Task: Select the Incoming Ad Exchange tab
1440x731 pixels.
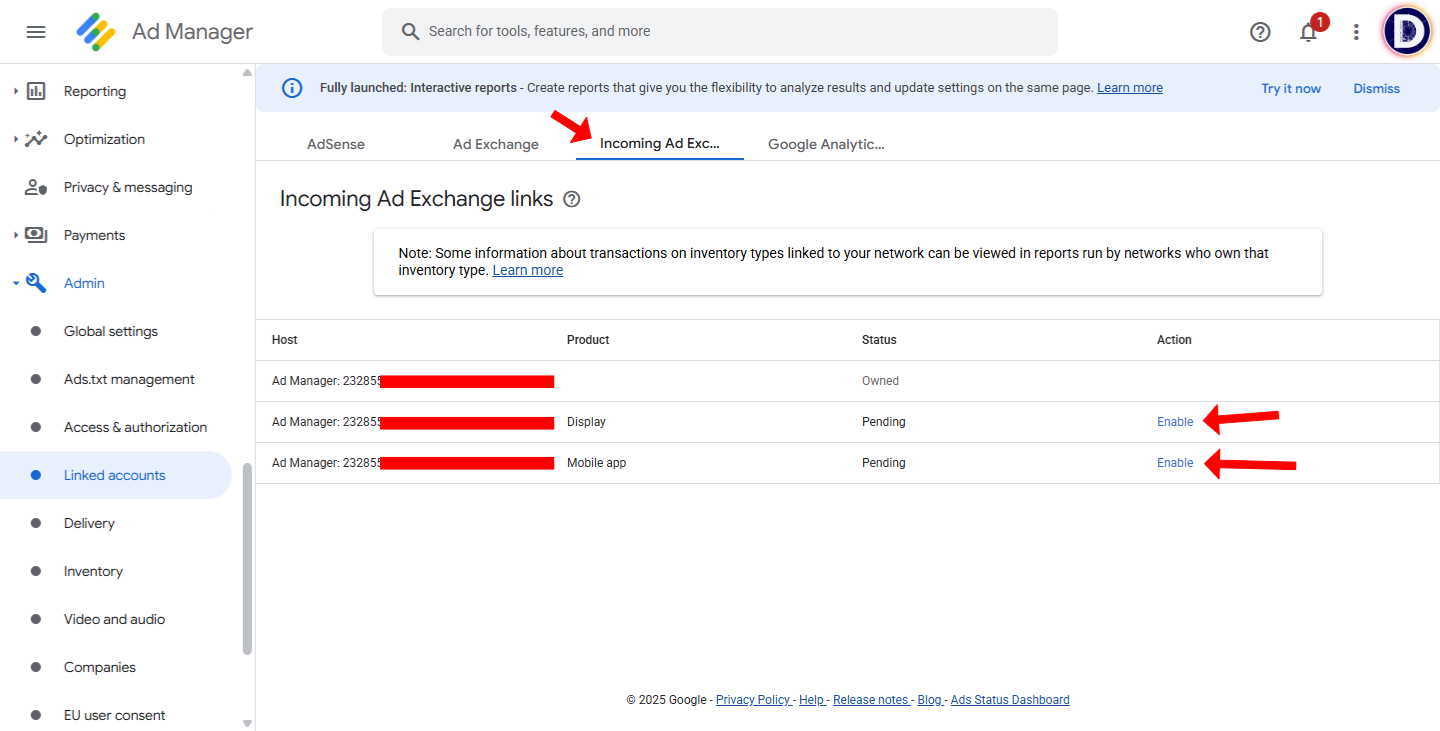Action: coord(660,143)
